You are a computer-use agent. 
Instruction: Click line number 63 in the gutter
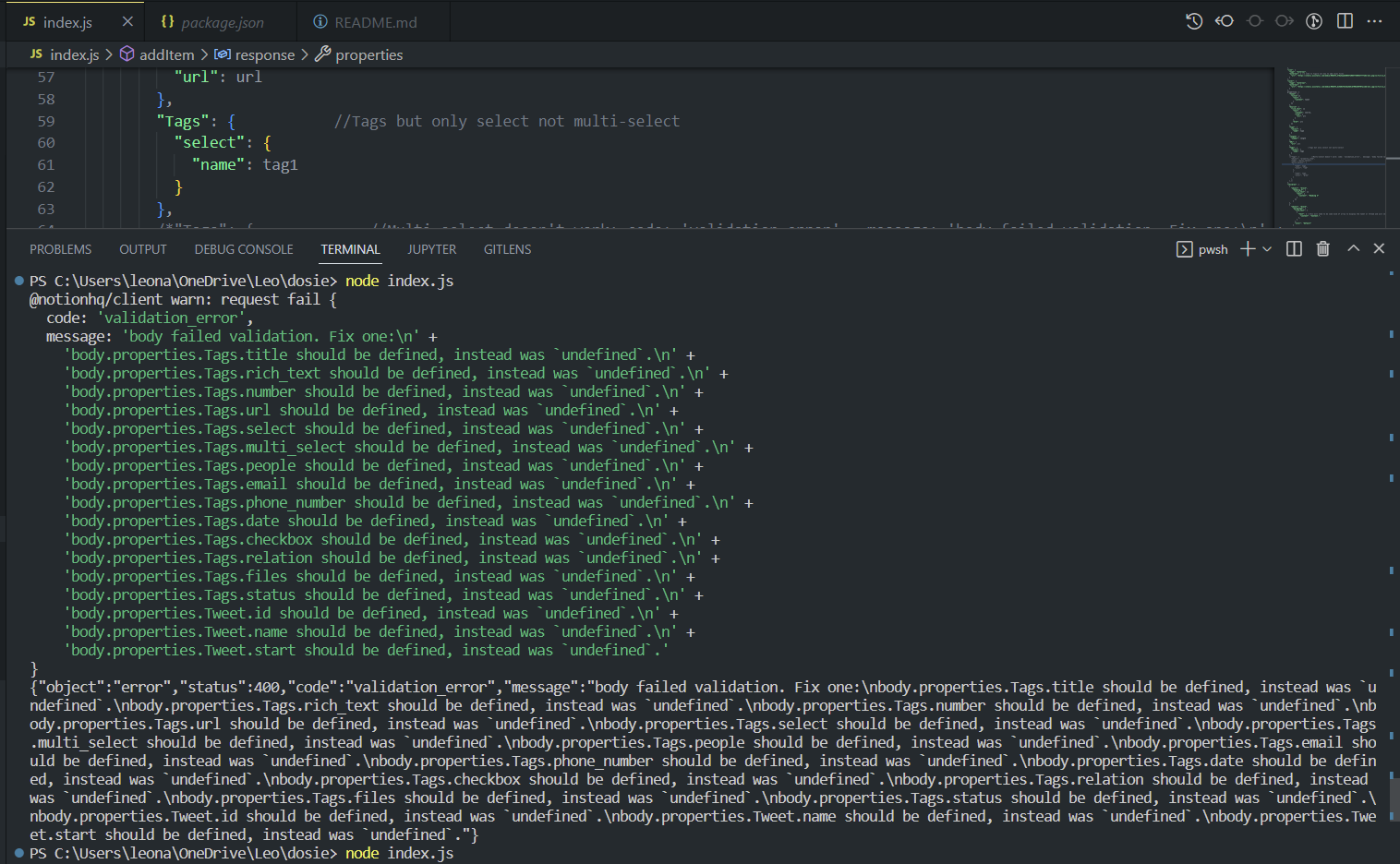click(x=46, y=209)
